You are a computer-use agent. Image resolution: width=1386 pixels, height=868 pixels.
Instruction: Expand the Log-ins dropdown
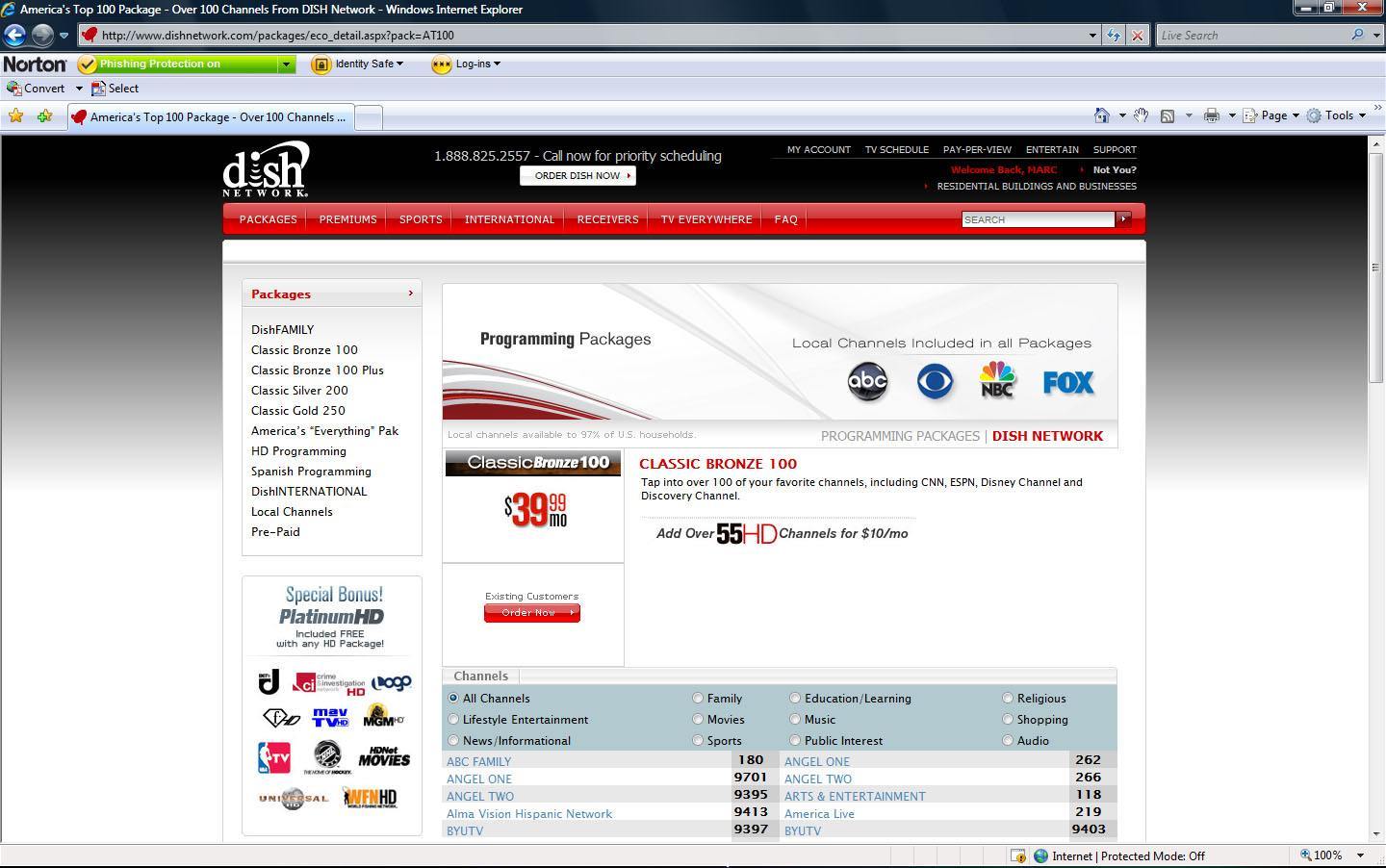tap(497, 64)
